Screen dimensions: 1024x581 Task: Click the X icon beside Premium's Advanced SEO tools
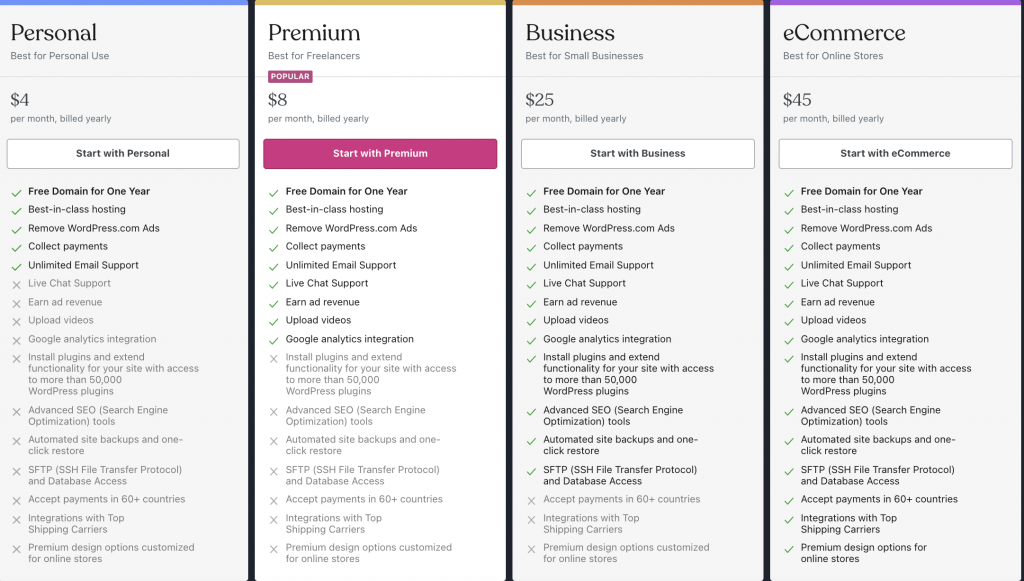274,412
